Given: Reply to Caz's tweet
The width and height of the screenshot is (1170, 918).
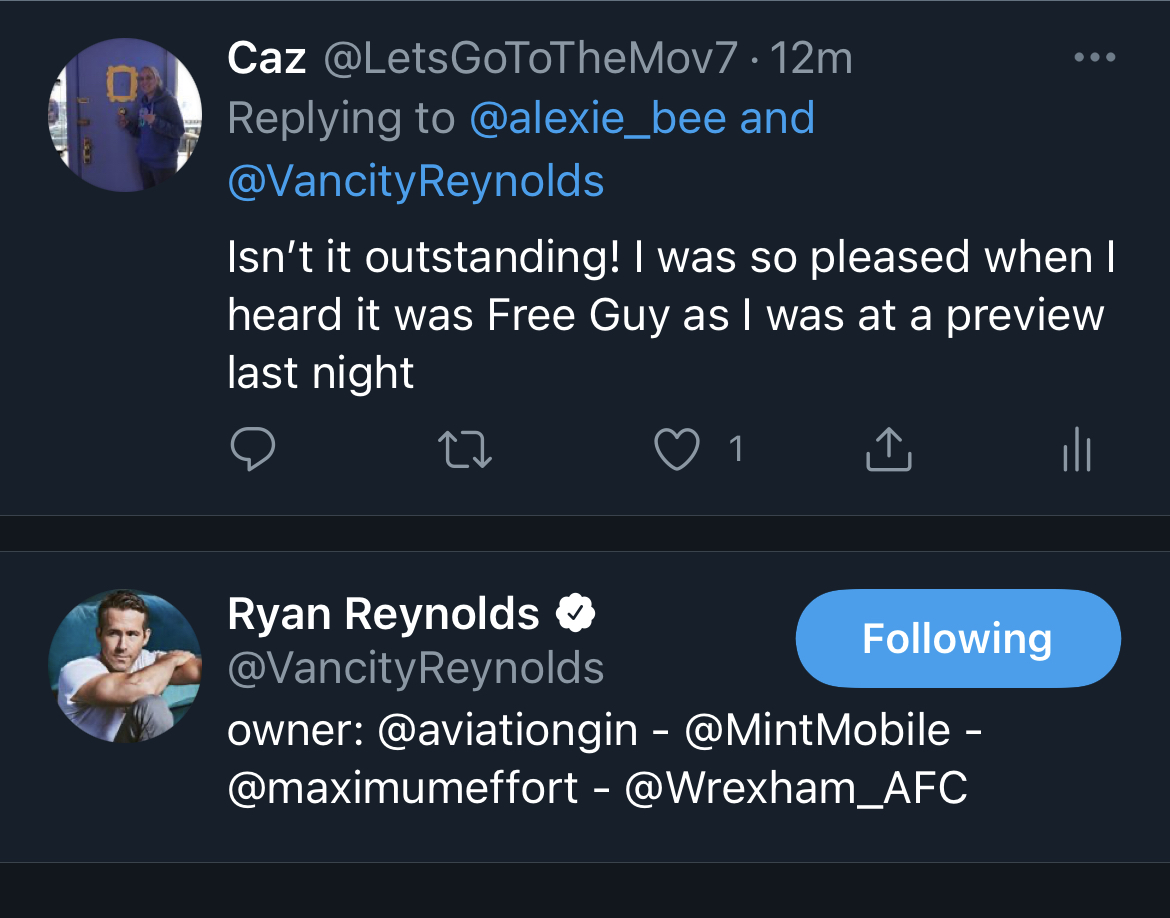Looking at the screenshot, I should click(253, 450).
